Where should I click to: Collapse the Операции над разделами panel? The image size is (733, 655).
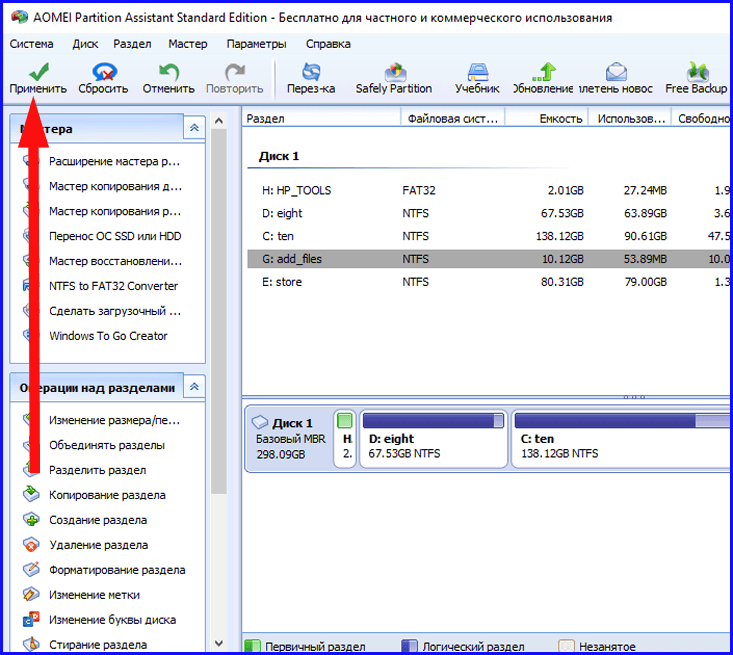point(194,387)
